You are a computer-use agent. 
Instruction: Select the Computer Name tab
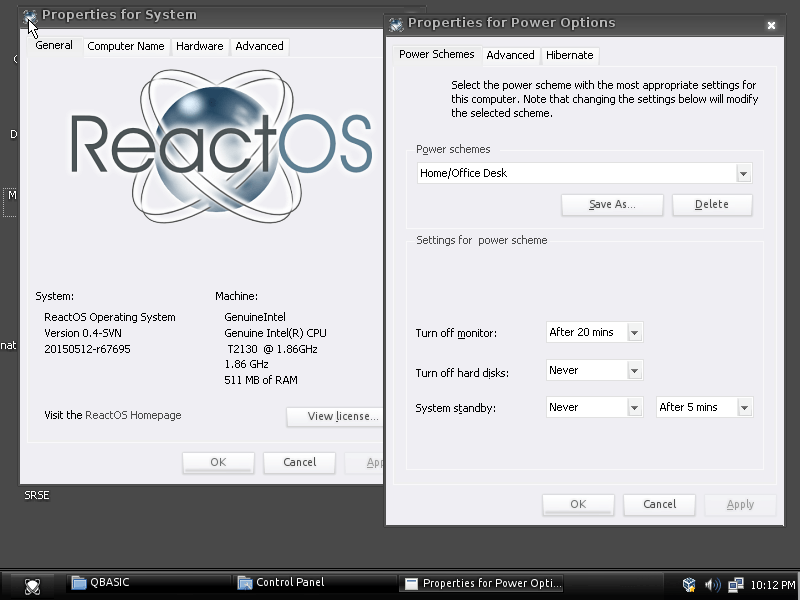[x=125, y=46]
